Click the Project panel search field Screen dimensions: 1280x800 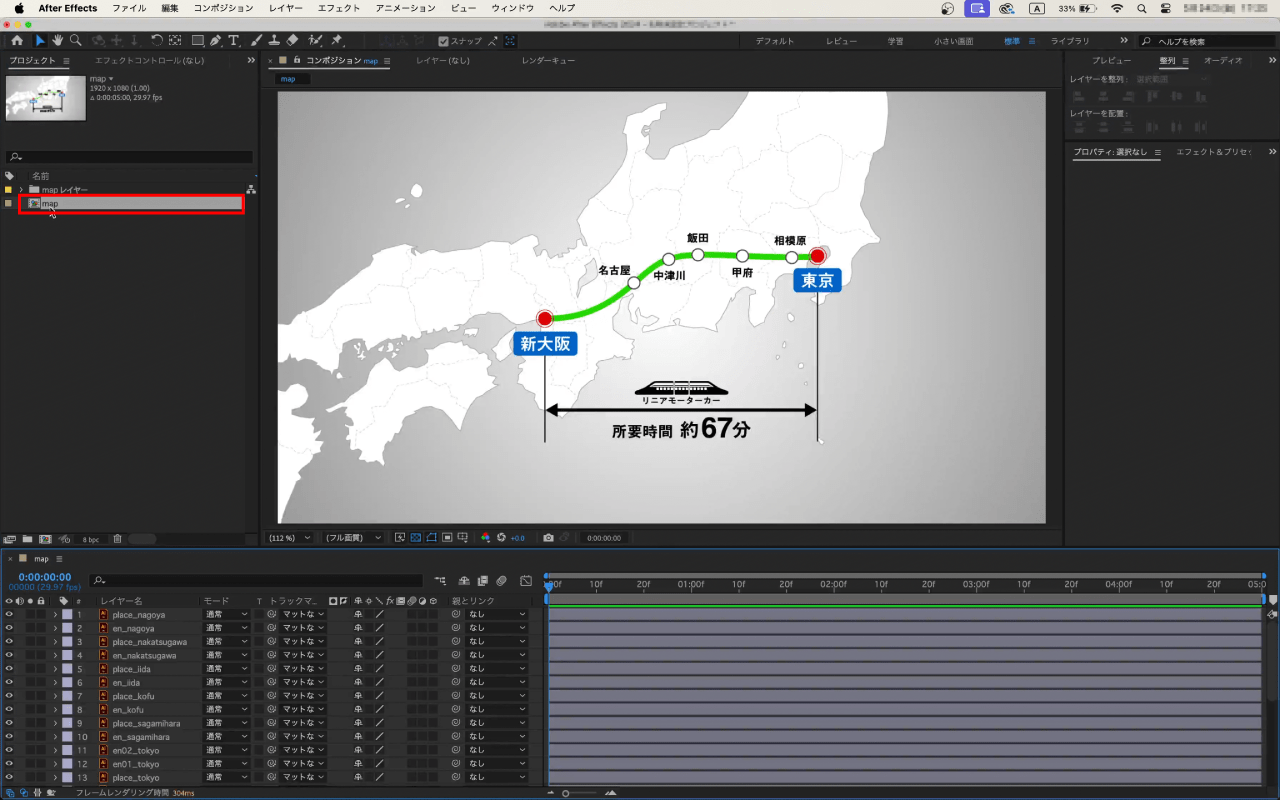pos(129,157)
